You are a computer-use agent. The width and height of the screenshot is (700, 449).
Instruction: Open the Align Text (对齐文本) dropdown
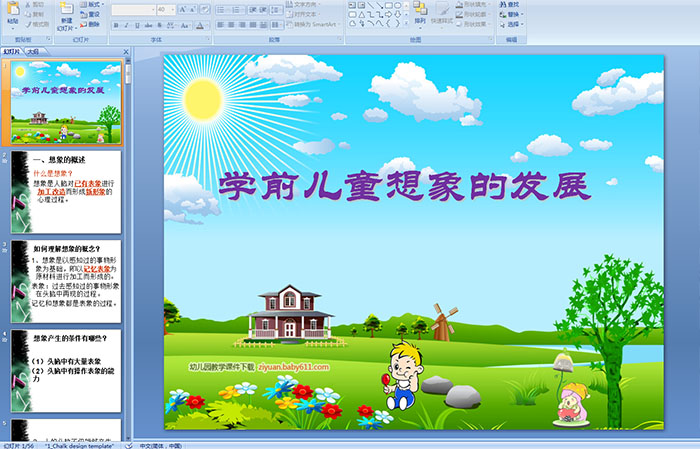(x=303, y=14)
